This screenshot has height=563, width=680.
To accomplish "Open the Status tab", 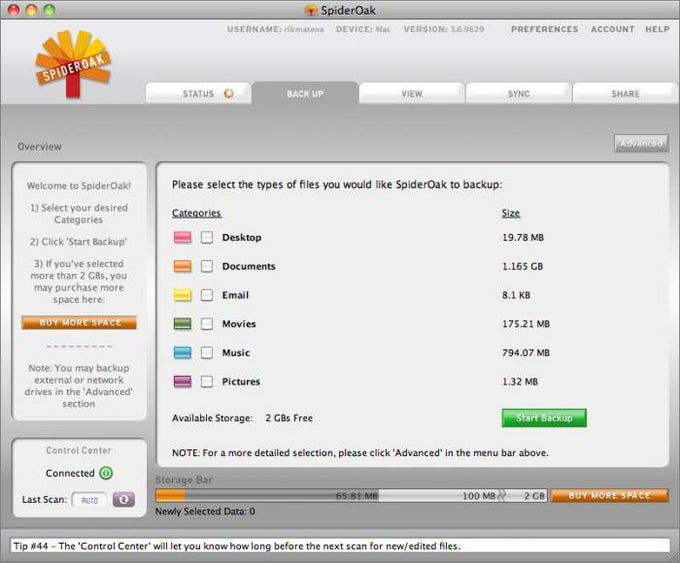I will tap(198, 93).
